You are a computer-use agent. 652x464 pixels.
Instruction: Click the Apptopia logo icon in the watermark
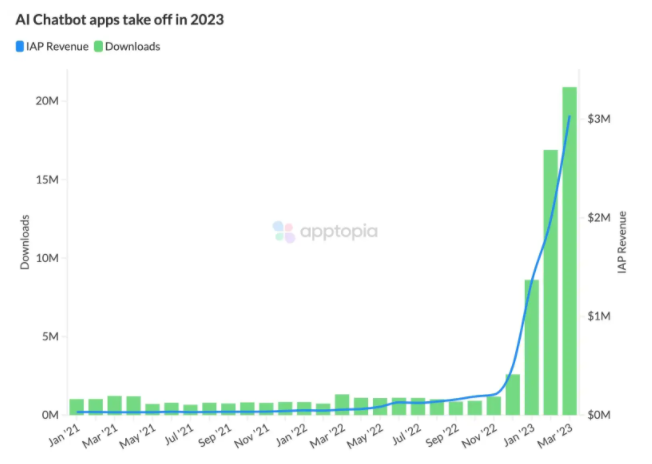(284, 232)
